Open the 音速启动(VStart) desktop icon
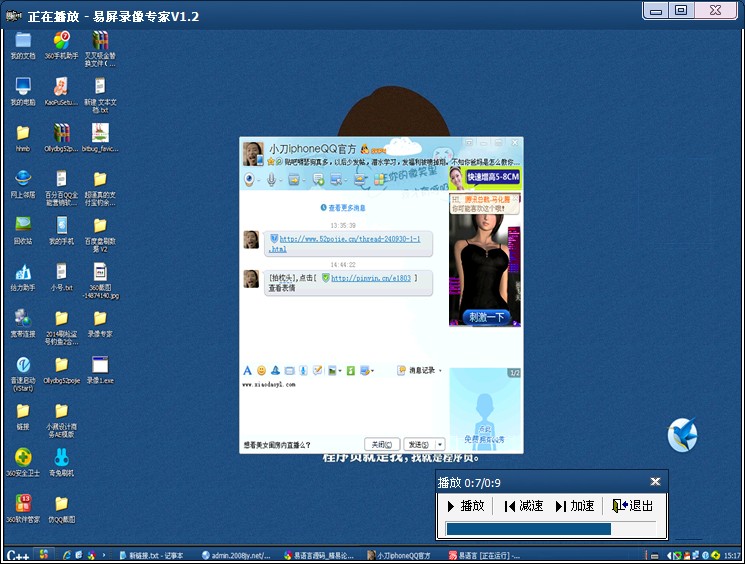 (x=23, y=374)
